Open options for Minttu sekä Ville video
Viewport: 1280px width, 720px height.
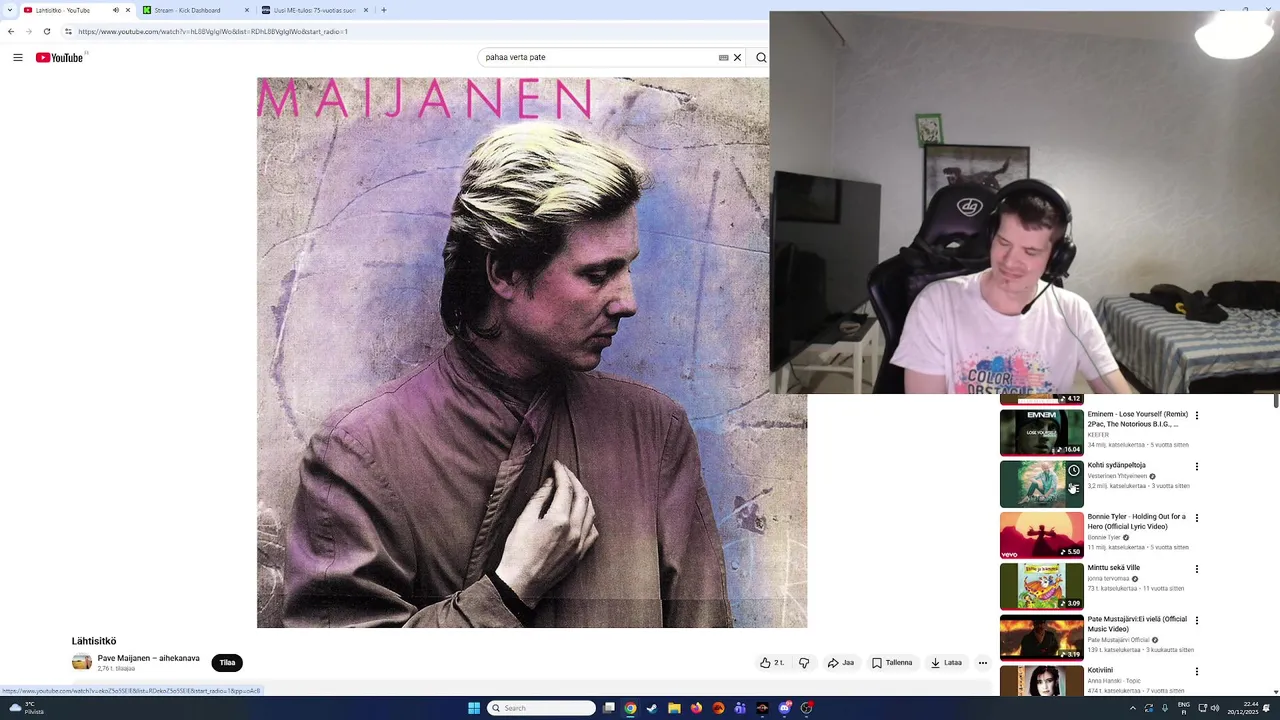coord(1197,569)
